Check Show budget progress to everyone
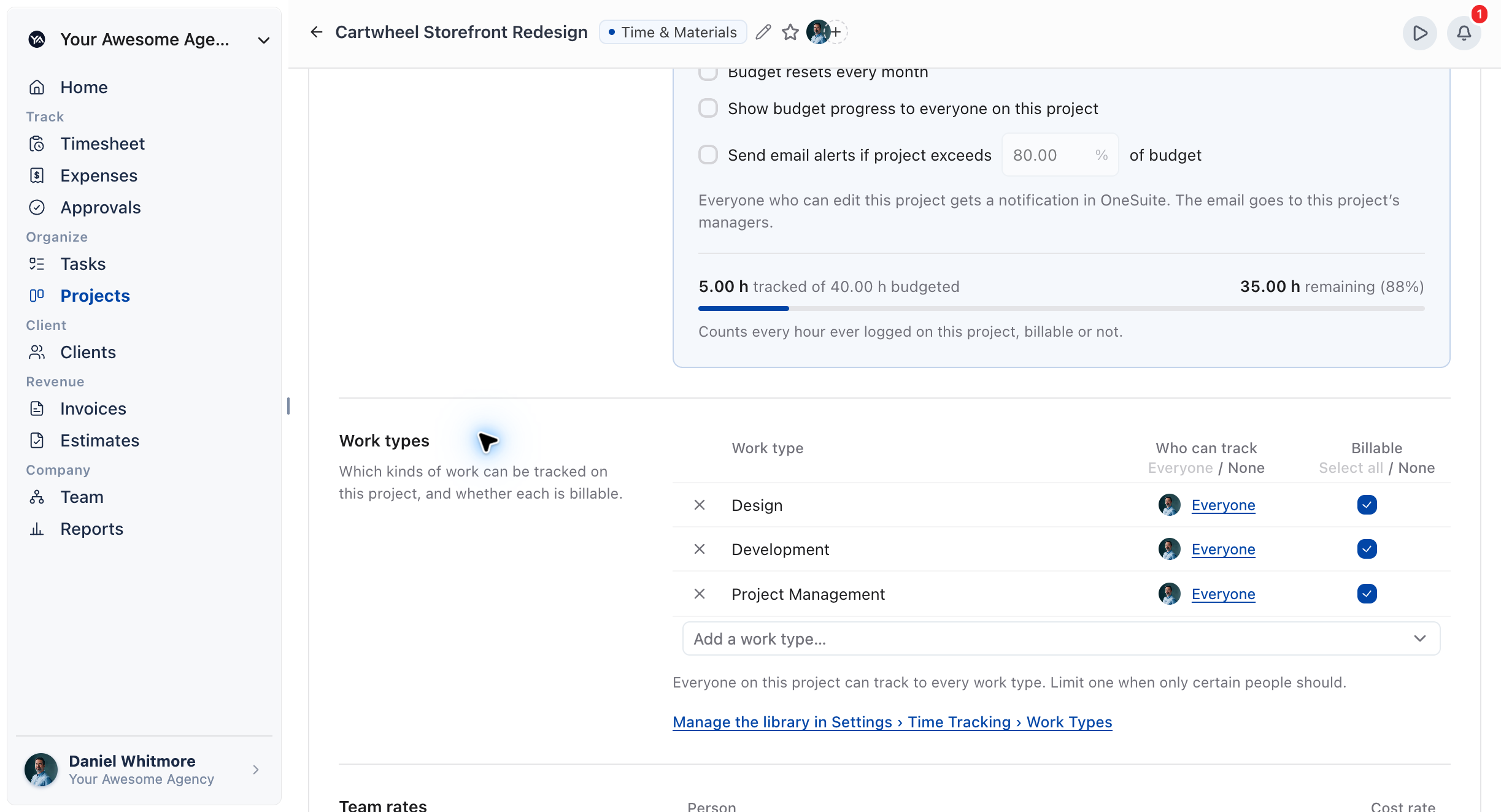This screenshot has height=812, width=1501. point(708,108)
